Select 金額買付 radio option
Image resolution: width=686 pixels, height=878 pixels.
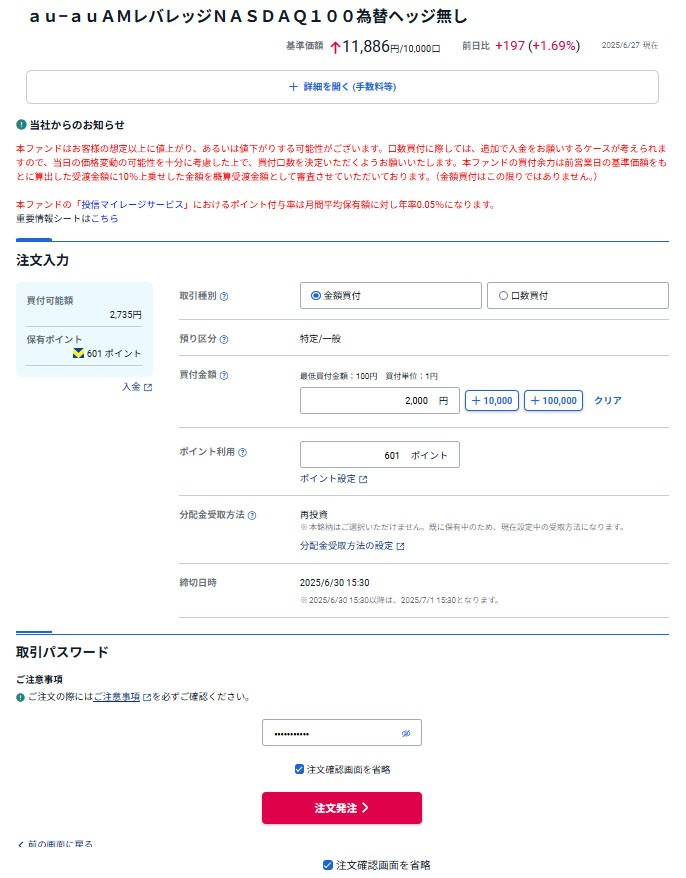coord(316,296)
